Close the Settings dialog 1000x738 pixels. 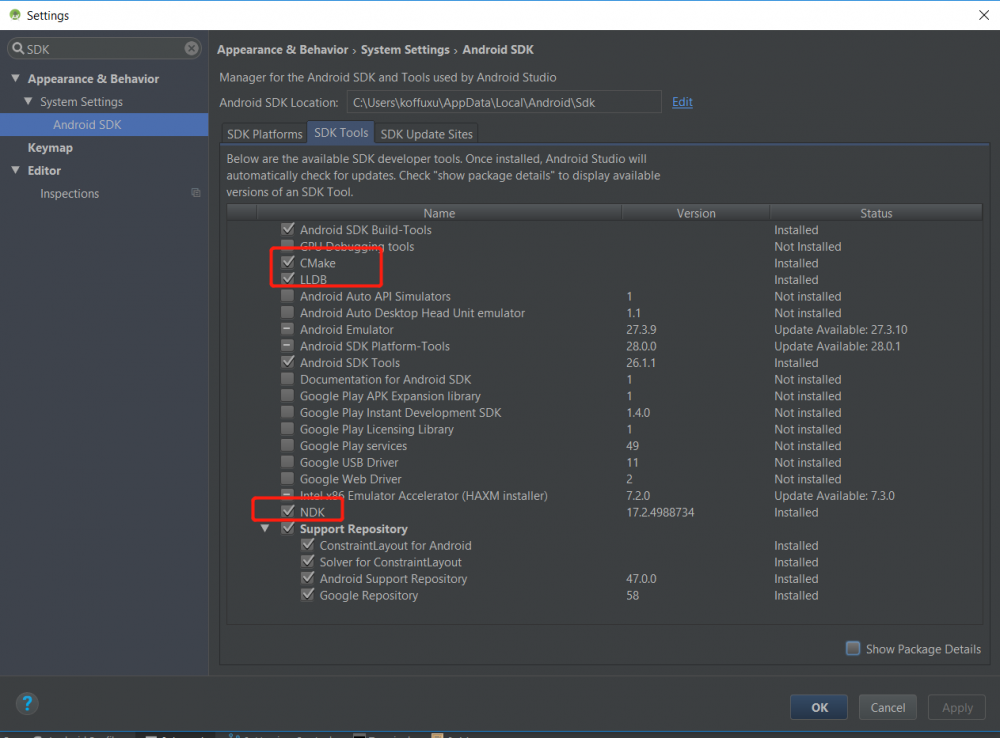[983, 15]
